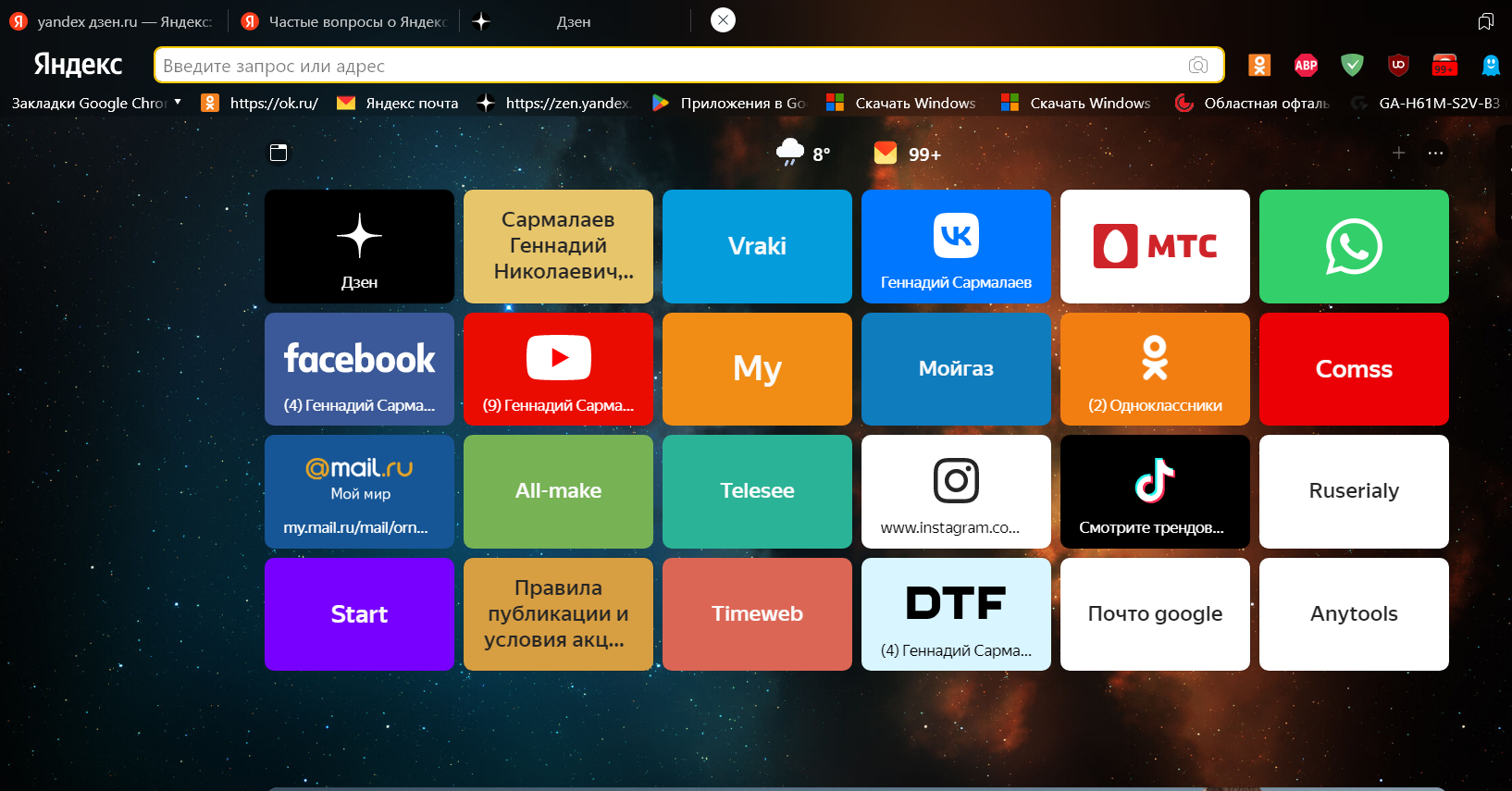Switch to the Частые вопросы о Яндекс tab
This screenshot has width=1512, height=791.
tap(347, 21)
